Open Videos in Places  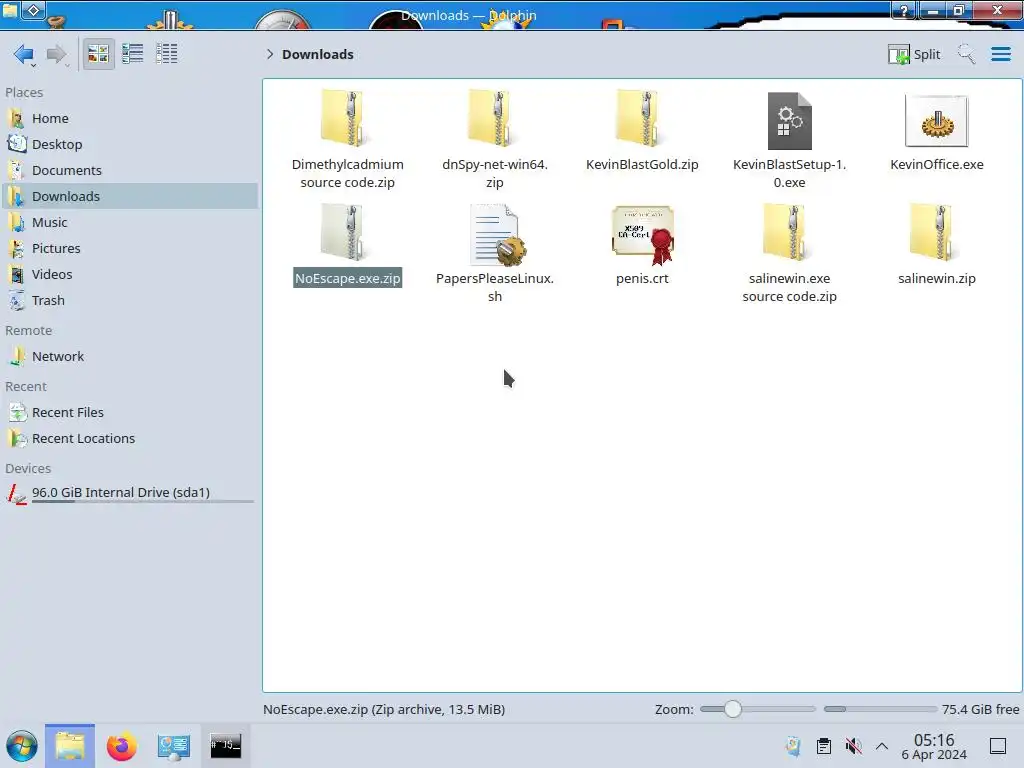tap(129, 275)
